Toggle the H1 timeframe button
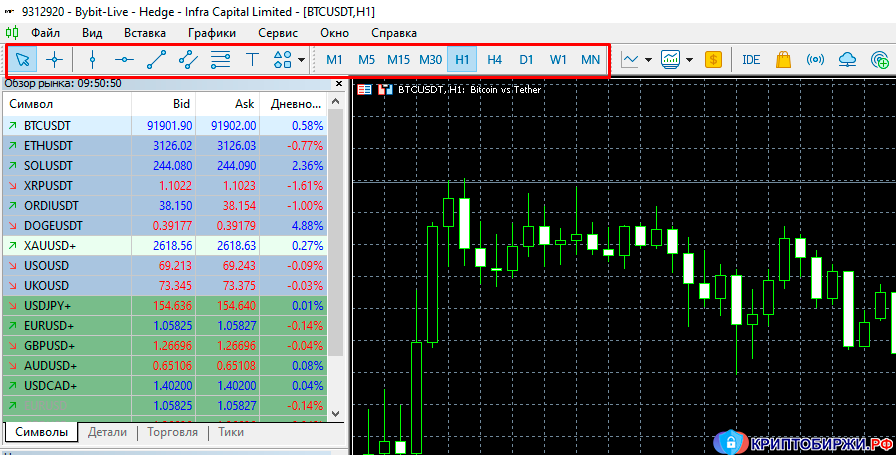Image resolution: width=896 pixels, height=455 pixels. [462, 59]
